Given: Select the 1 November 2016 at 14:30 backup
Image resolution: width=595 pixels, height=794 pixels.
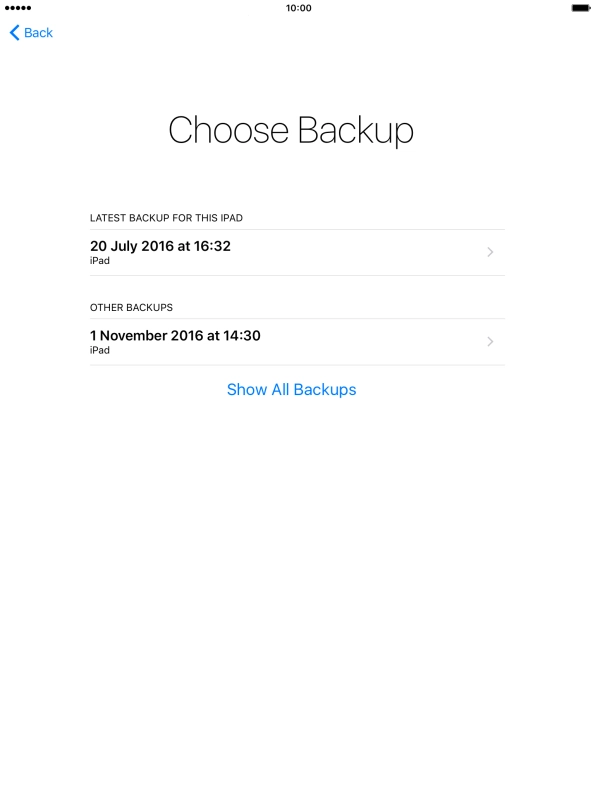Looking at the screenshot, I should click(x=297, y=342).
